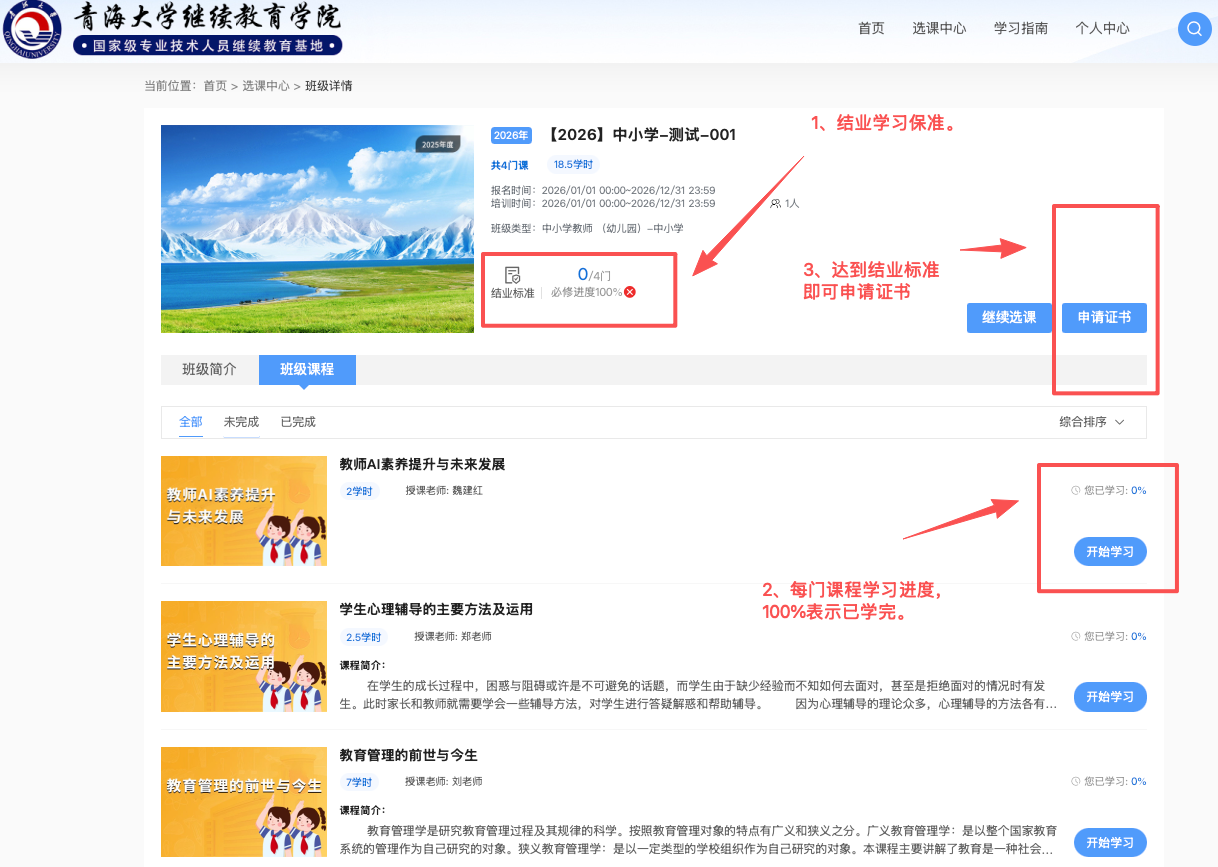Expand the 综合排序 sort dropdown

click(x=1092, y=422)
